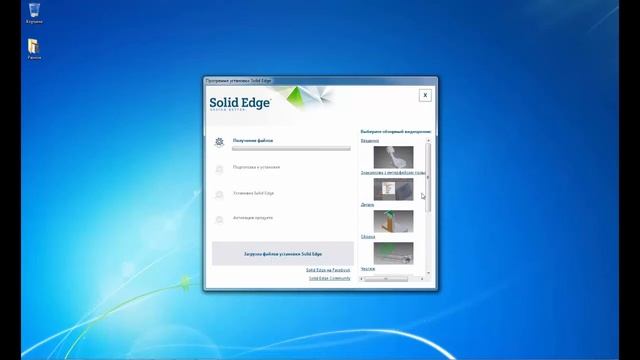640x360 pixels.
Task: Open the 'Деталь' video link
Action: tap(367, 204)
